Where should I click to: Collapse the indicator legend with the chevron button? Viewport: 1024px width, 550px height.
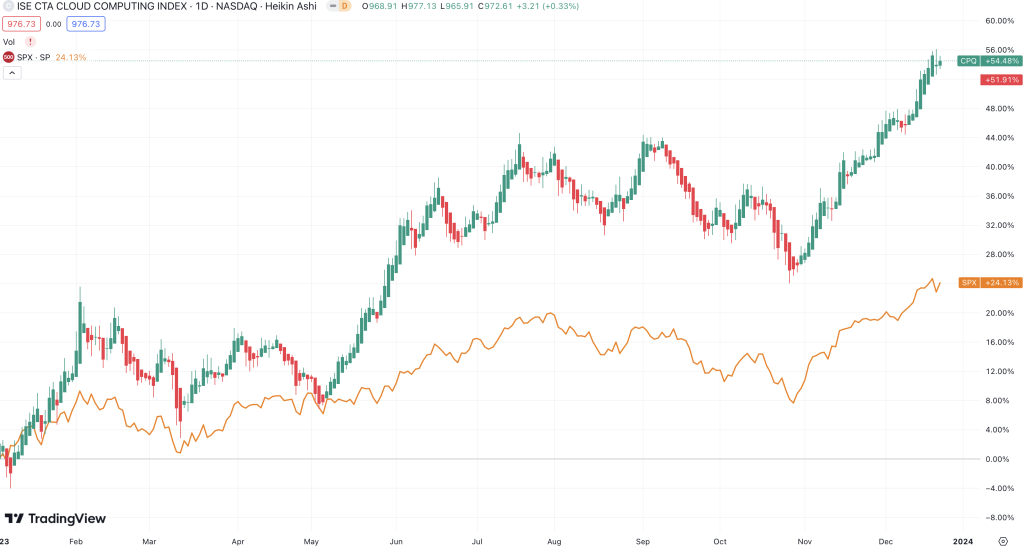[12, 73]
